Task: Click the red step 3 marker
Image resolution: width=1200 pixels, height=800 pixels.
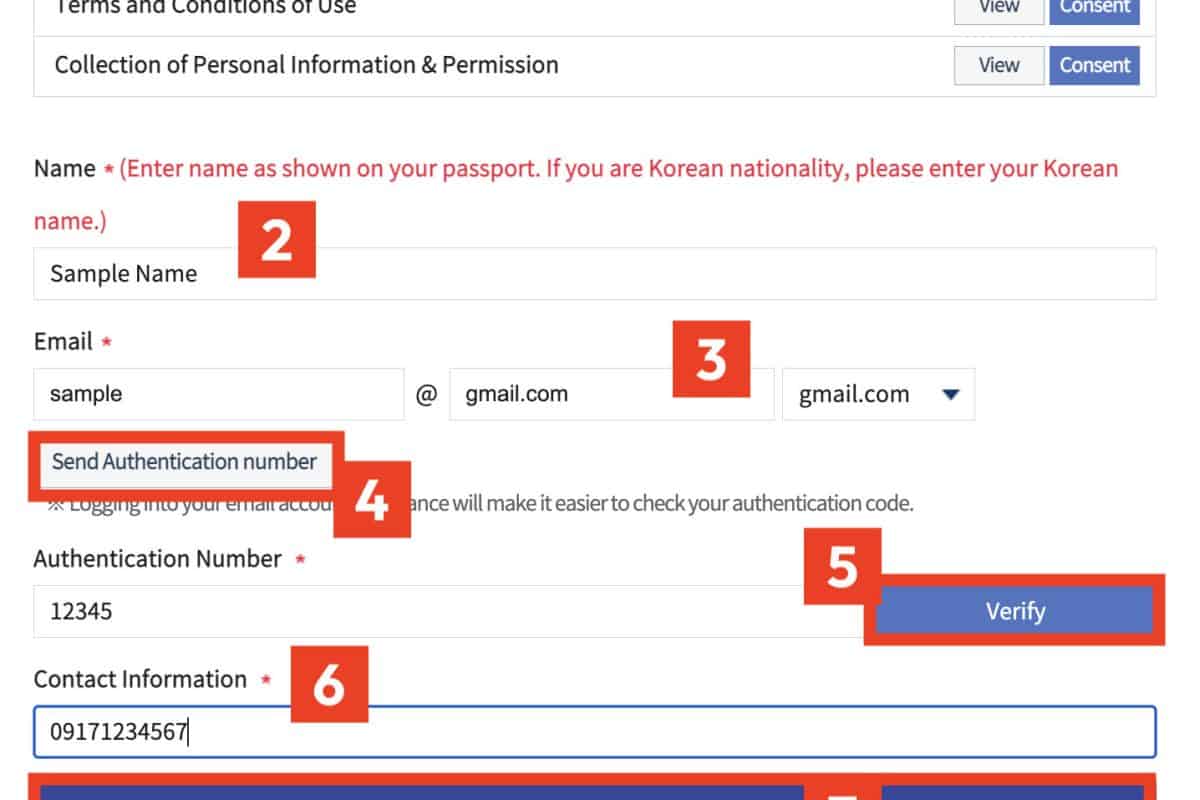Action: point(710,358)
